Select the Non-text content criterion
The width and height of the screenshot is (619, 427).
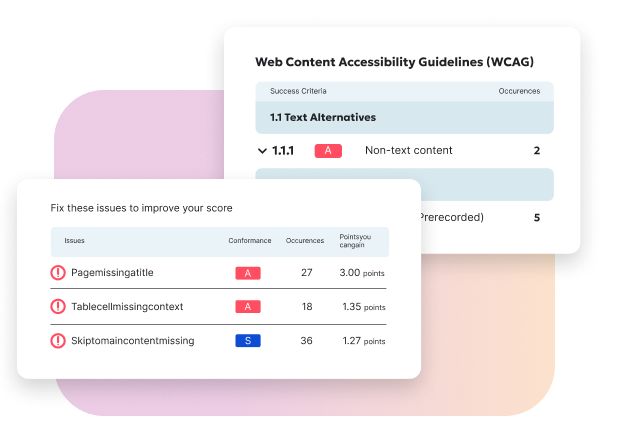[x=408, y=151]
